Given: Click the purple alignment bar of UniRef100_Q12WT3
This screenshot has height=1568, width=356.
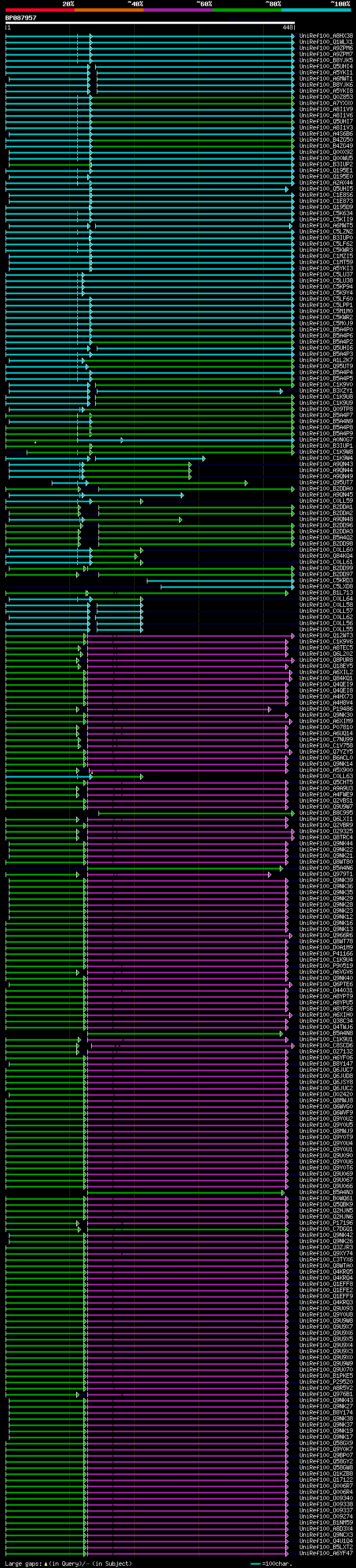Looking at the screenshot, I should pyautogui.click(x=190, y=635).
